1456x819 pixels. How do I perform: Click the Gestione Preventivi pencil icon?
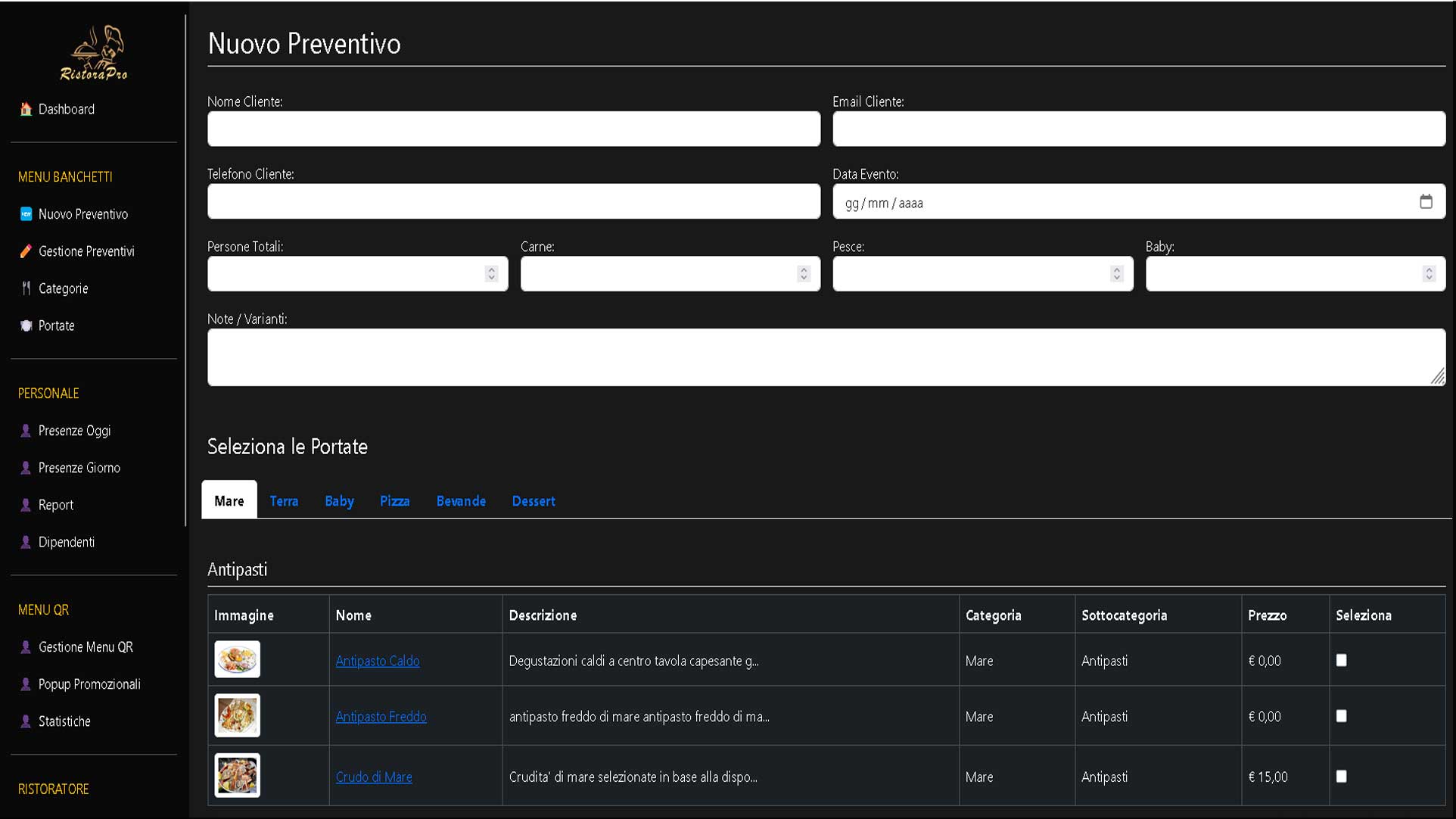click(26, 251)
